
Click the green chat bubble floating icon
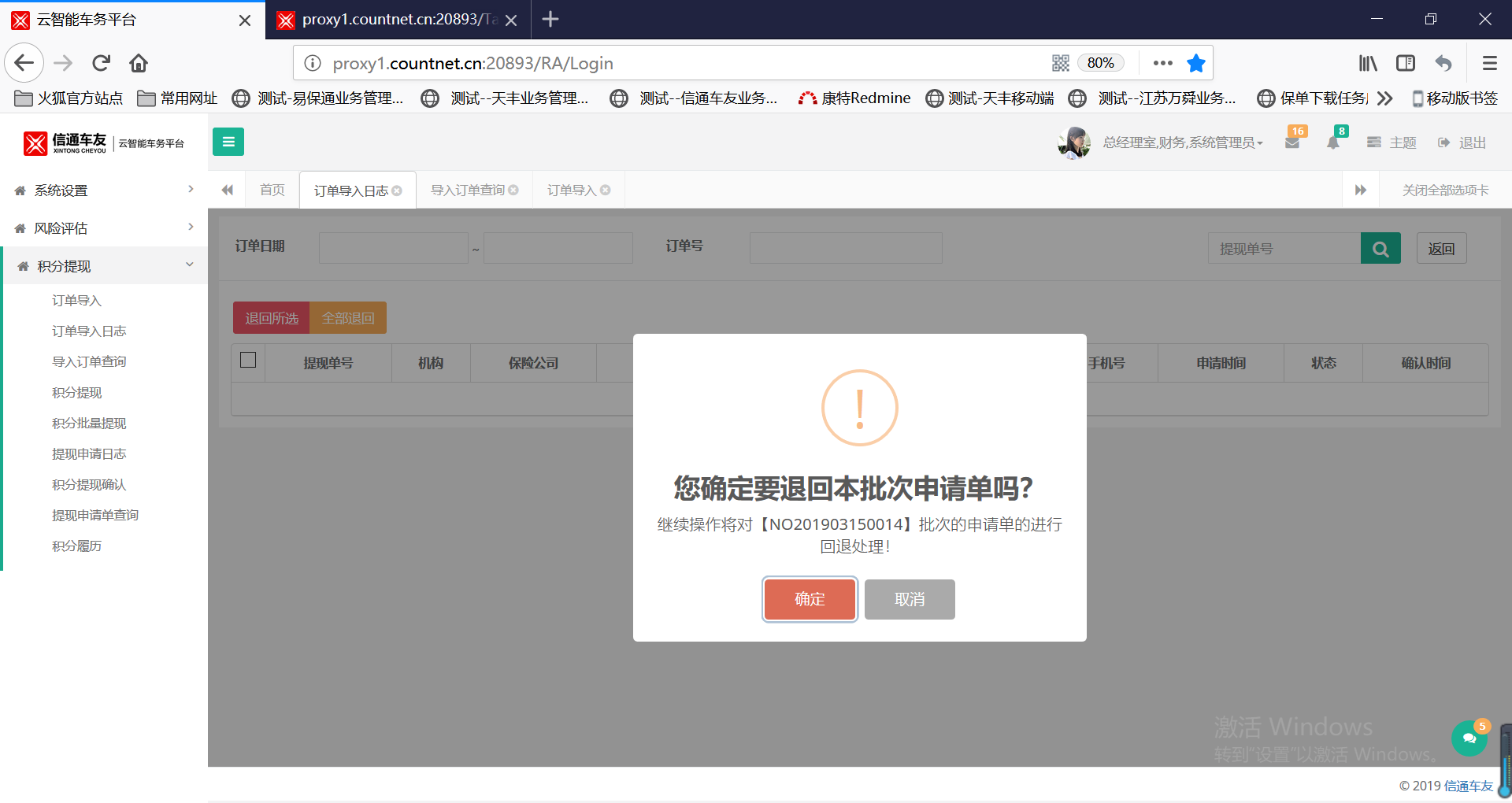[x=1469, y=738]
